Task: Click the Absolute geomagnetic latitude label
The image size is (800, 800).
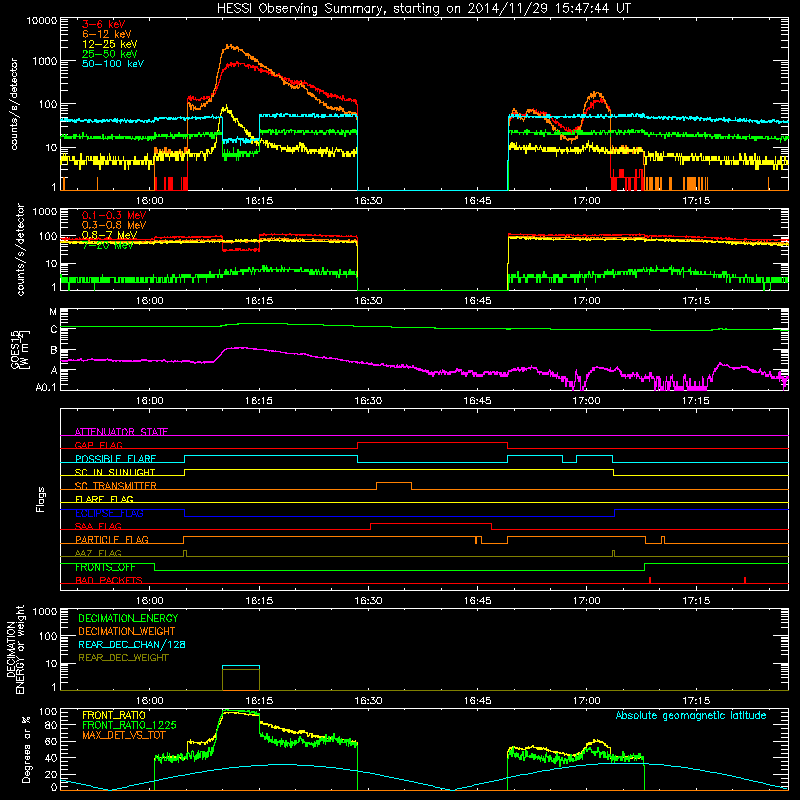Action: [x=691, y=715]
